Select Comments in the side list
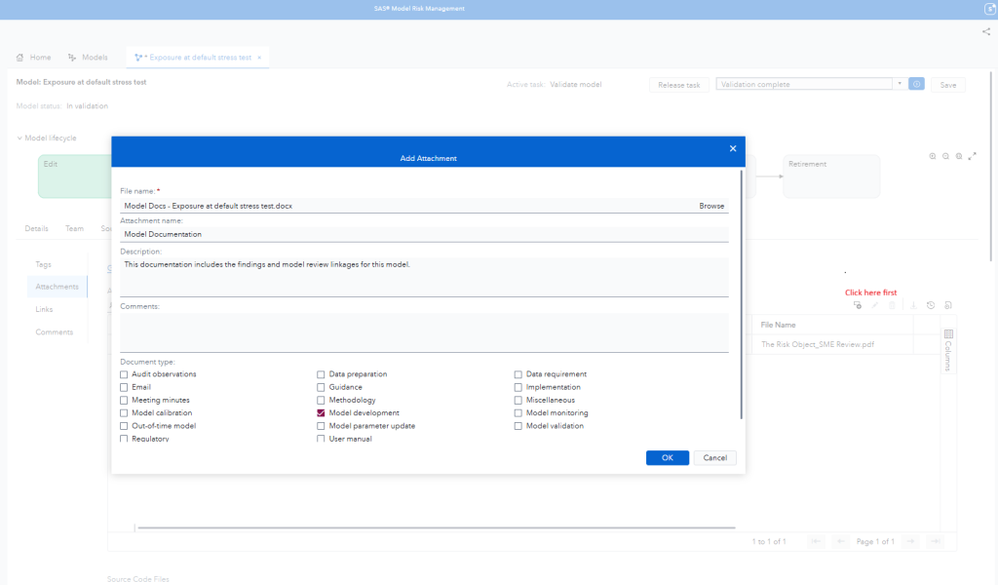The width and height of the screenshot is (998, 585). 54,332
